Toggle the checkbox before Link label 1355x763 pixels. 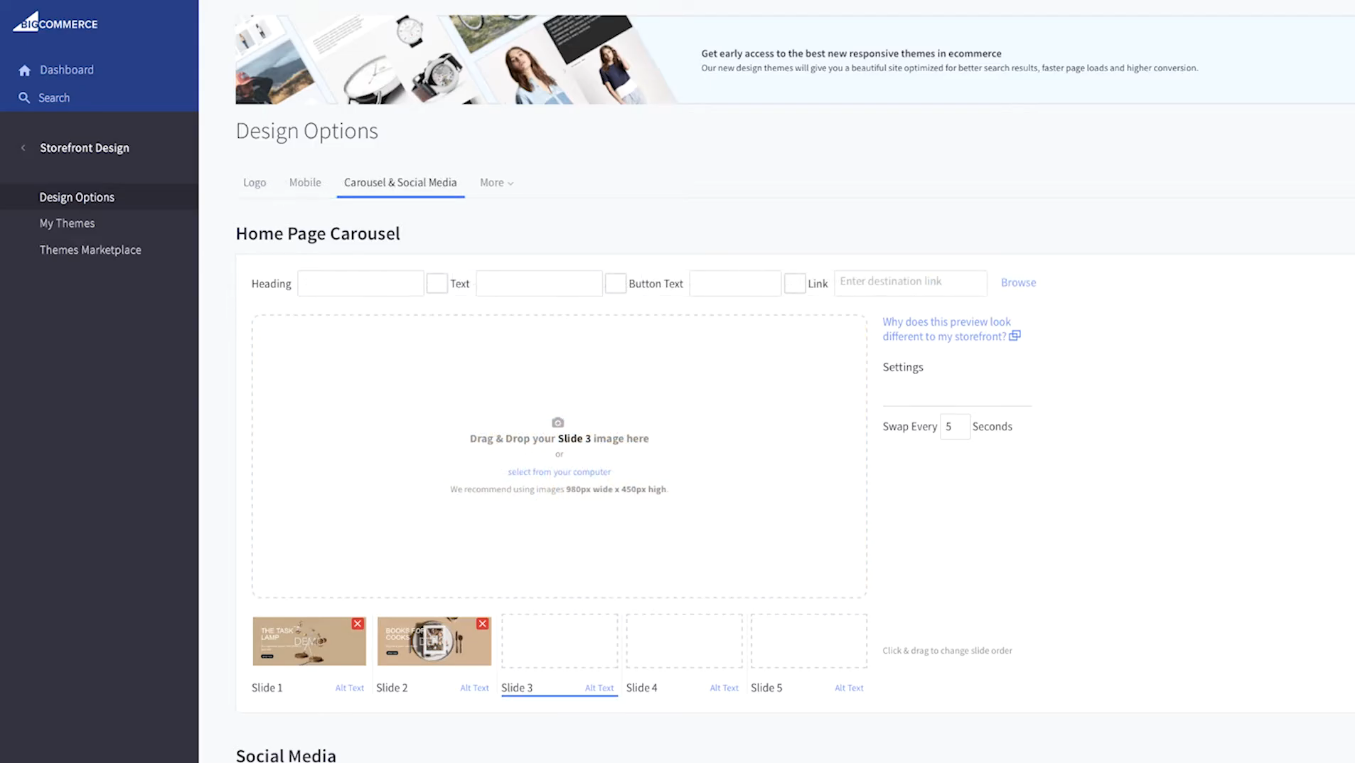(x=795, y=283)
